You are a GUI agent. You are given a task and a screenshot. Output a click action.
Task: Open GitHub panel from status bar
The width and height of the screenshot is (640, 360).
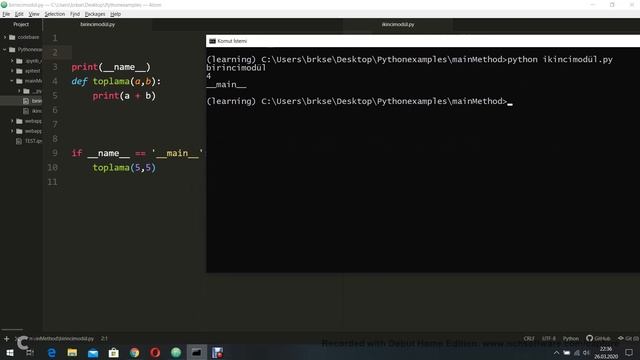(598, 339)
